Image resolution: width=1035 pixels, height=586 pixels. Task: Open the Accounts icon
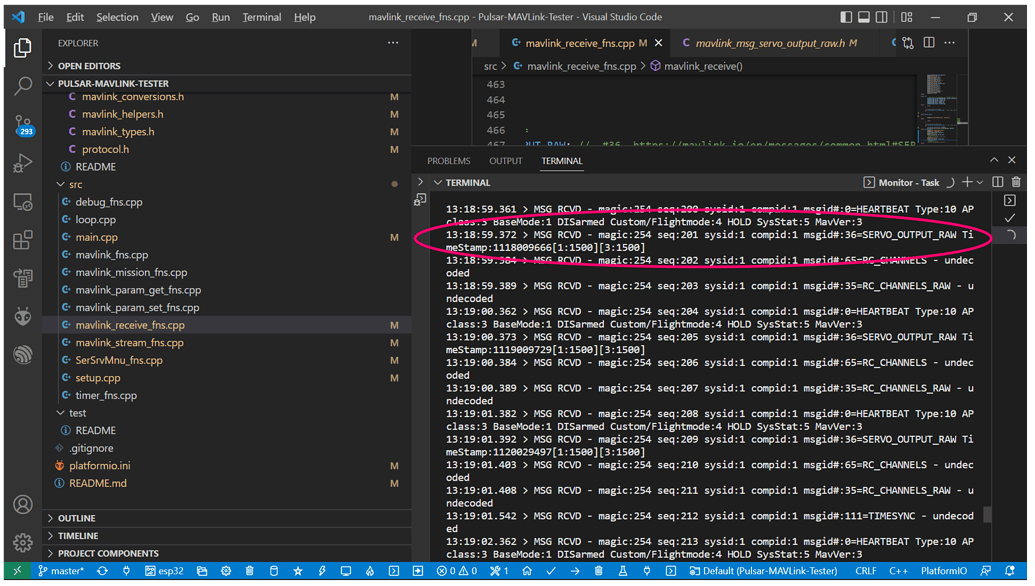click(x=23, y=505)
